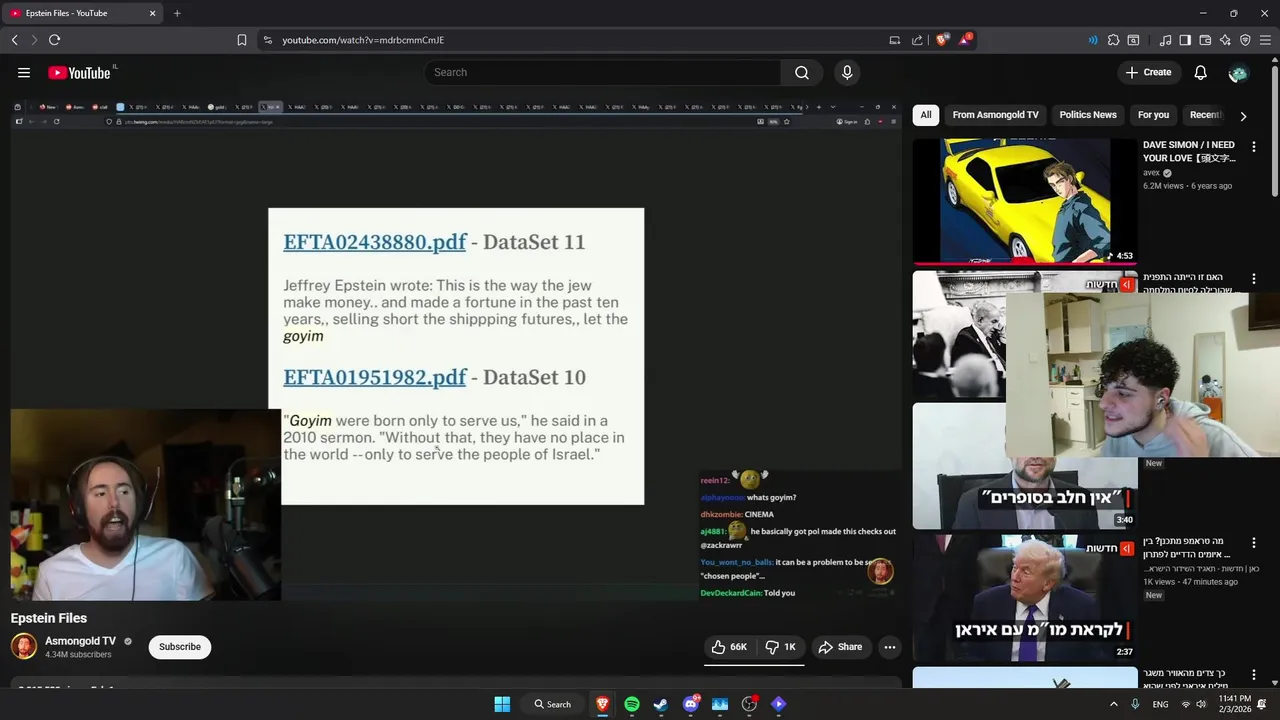
Task: Open the taskbar Search box
Action: pos(553,704)
